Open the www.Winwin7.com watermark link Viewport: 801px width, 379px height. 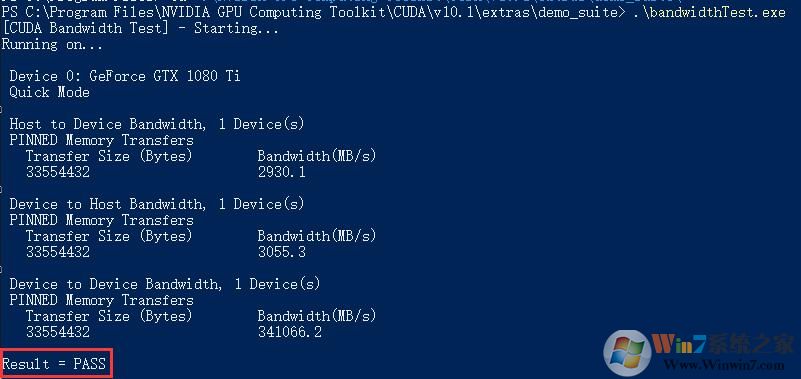[x=722, y=366]
